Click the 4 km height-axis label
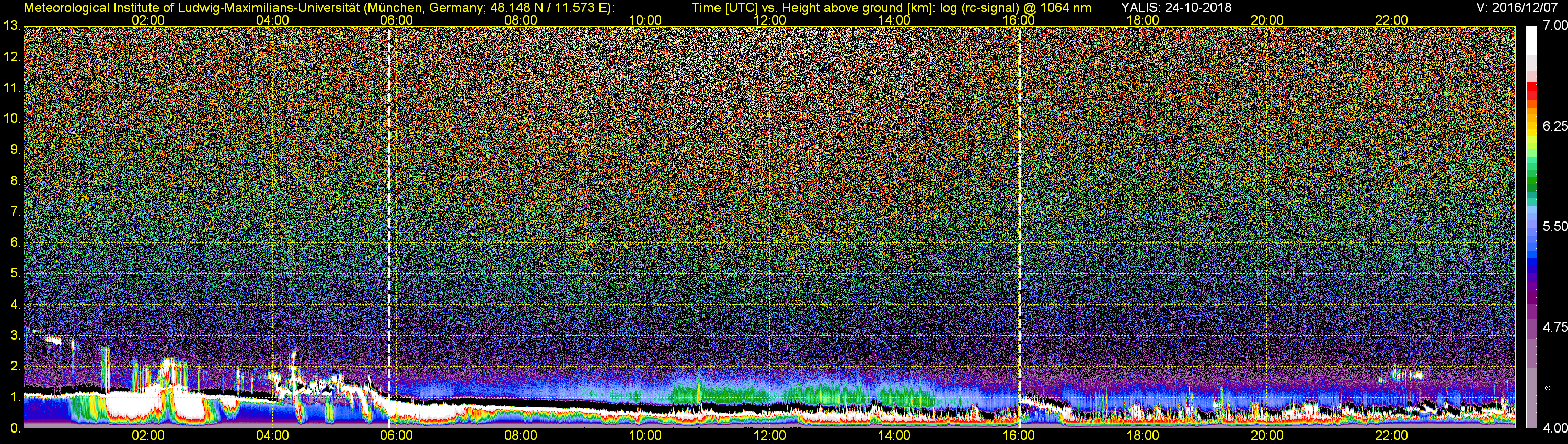 click(x=15, y=304)
